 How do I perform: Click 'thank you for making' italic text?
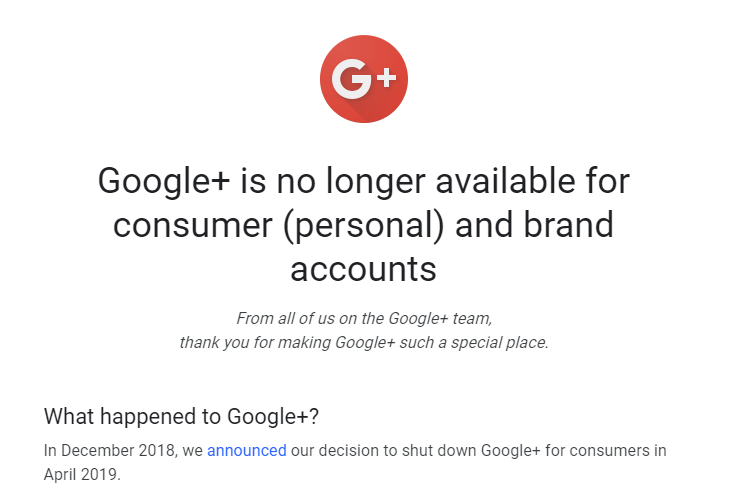(255, 343)
